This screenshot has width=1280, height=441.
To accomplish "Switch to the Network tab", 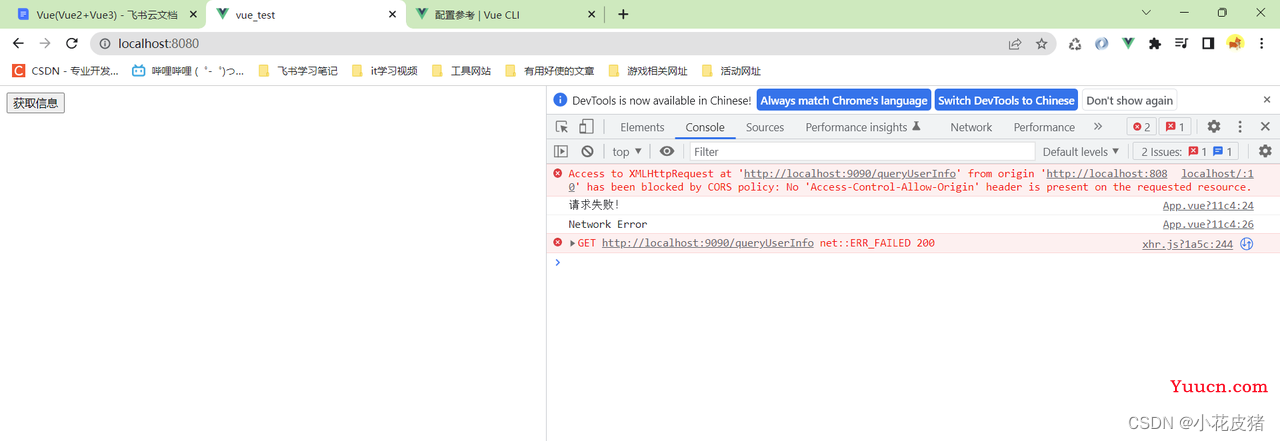I will click(x=971, y=127).
